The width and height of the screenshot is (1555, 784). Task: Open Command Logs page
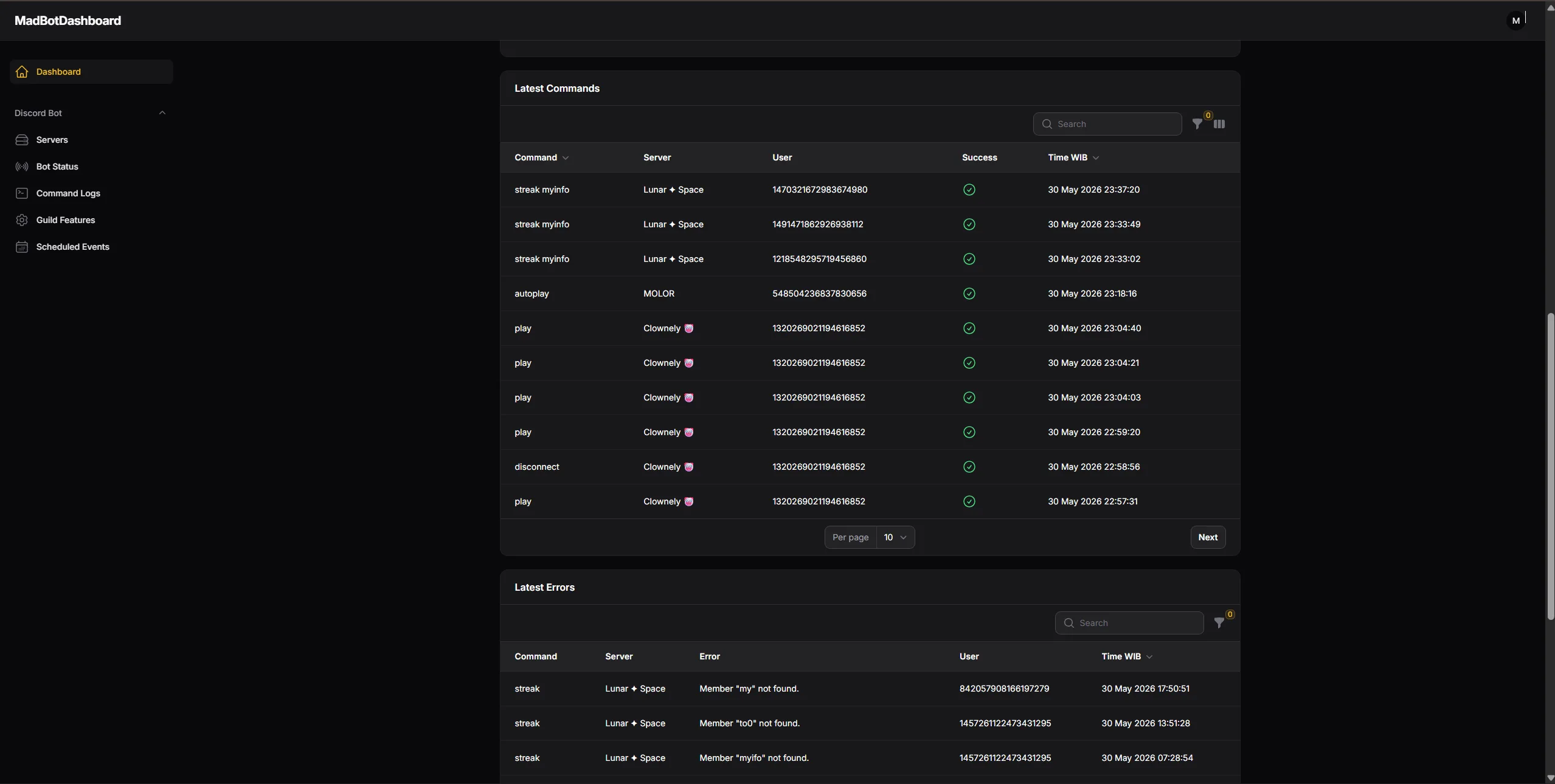pyautogui.click(x=91, y=193)
